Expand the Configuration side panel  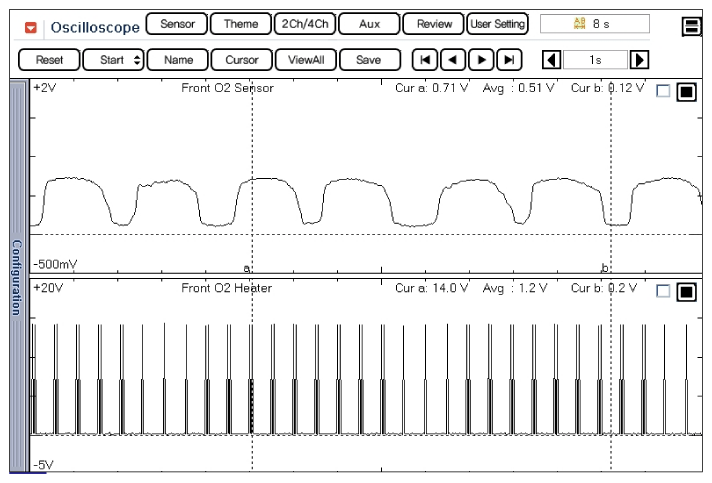pyautogui.click(x=16, y=275)
